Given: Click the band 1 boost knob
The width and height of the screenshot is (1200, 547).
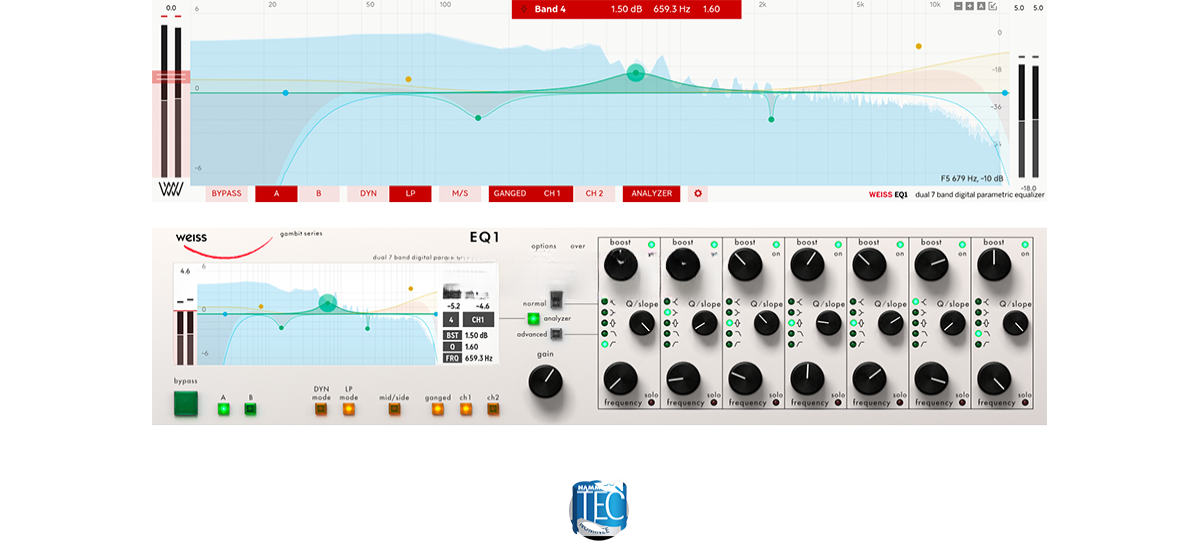Looking at the screenshot, I should point(620,264).
